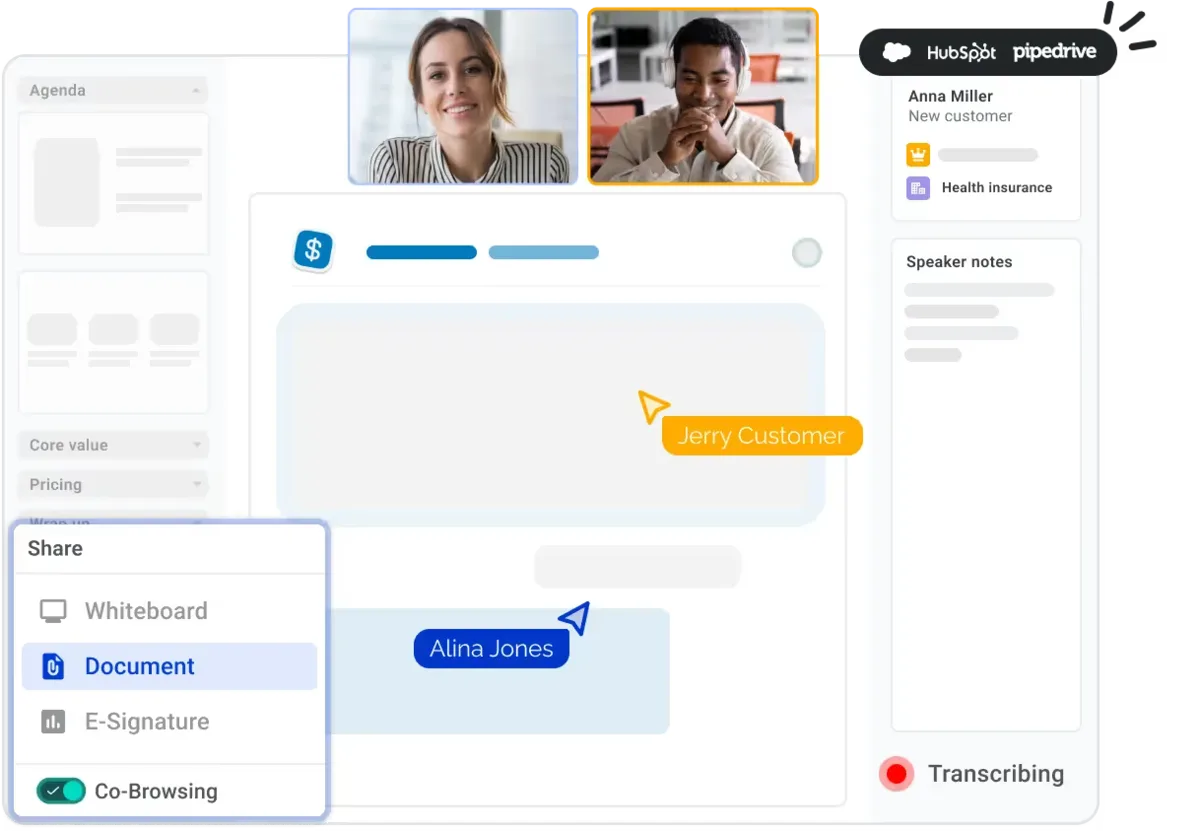This screenshot has height=831, width=1200.
Task: Click the Speaker notes heading
Action: pos(959,262)
